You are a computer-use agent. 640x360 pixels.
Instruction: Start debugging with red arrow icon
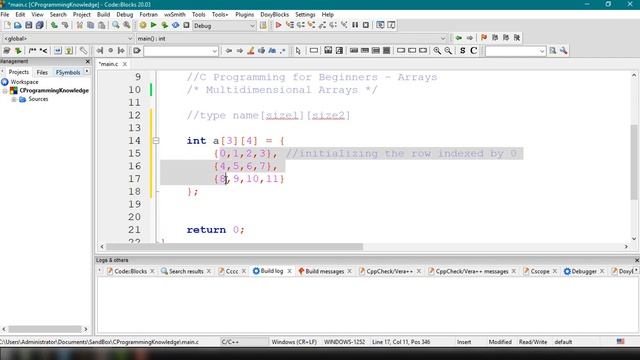[x=278, y=25]
